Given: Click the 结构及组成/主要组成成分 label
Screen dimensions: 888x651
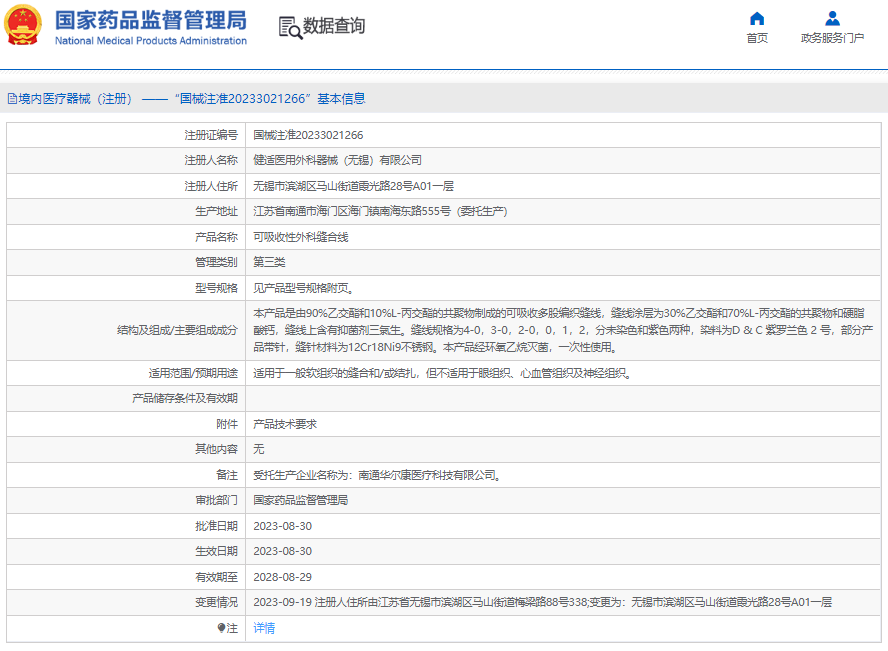Looking at the screenshot, I should 177,330.
